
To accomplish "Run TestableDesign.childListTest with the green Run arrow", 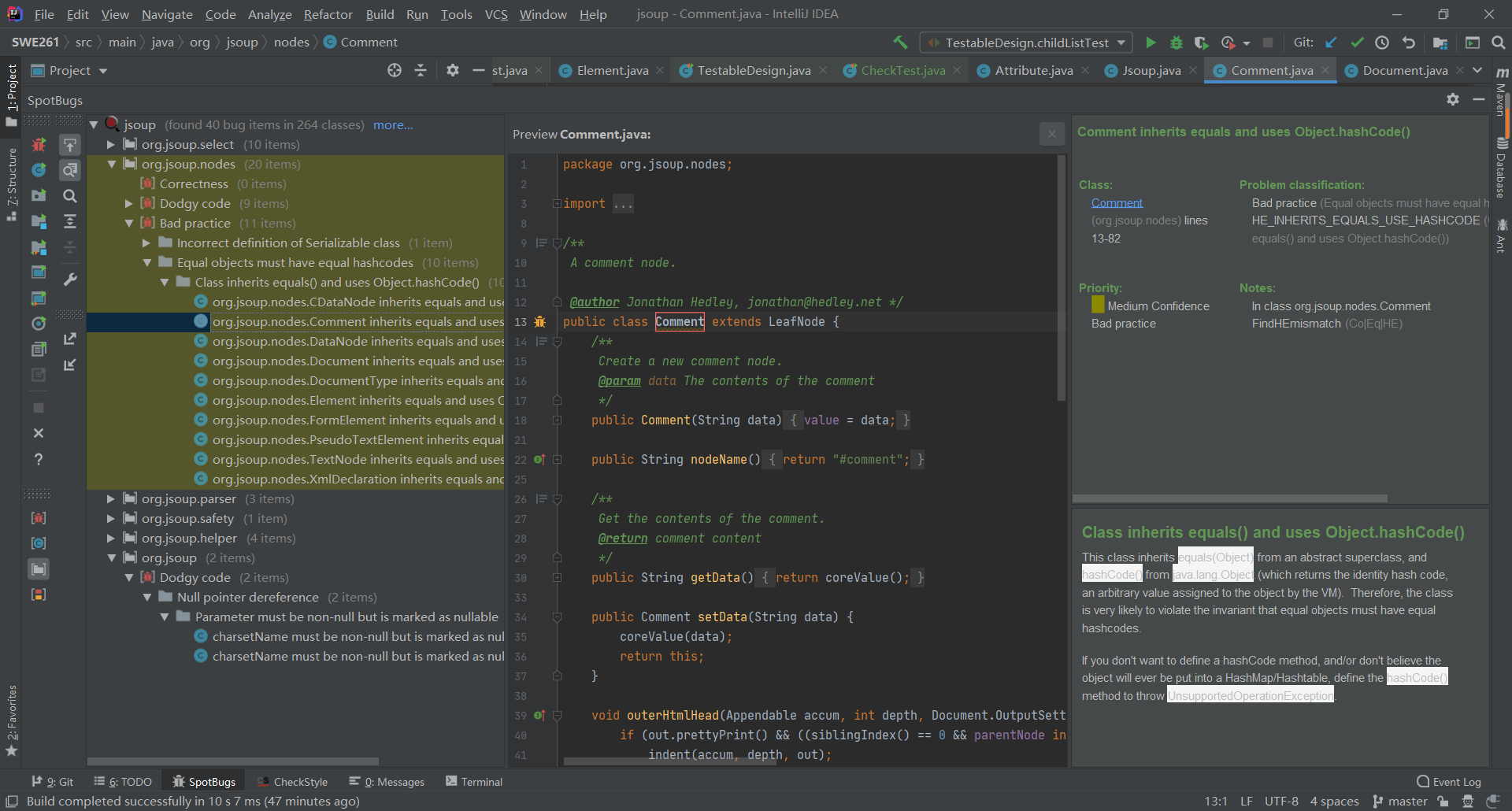I will pyautogui.click(x=1151, y=43).
